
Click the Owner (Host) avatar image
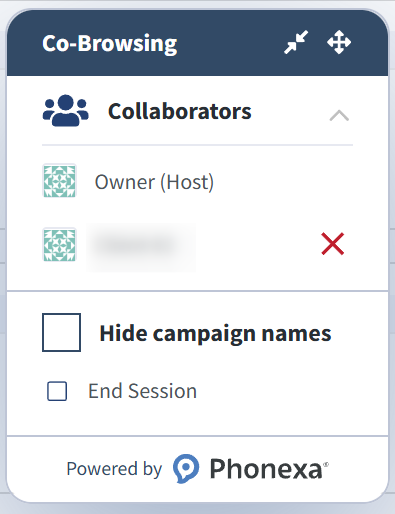pyautogui.click(x=59, y=181)
